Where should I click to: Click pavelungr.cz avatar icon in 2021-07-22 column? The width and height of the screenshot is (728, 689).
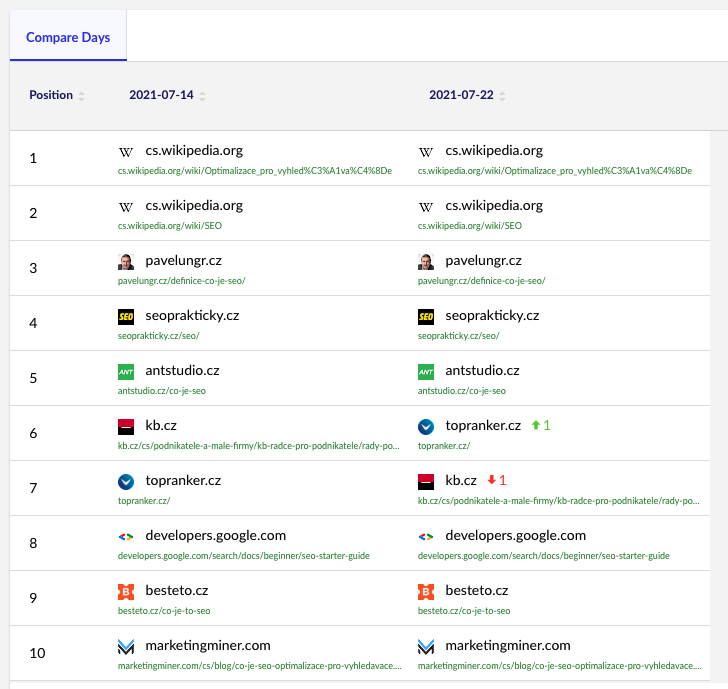(x=426, y=262)
